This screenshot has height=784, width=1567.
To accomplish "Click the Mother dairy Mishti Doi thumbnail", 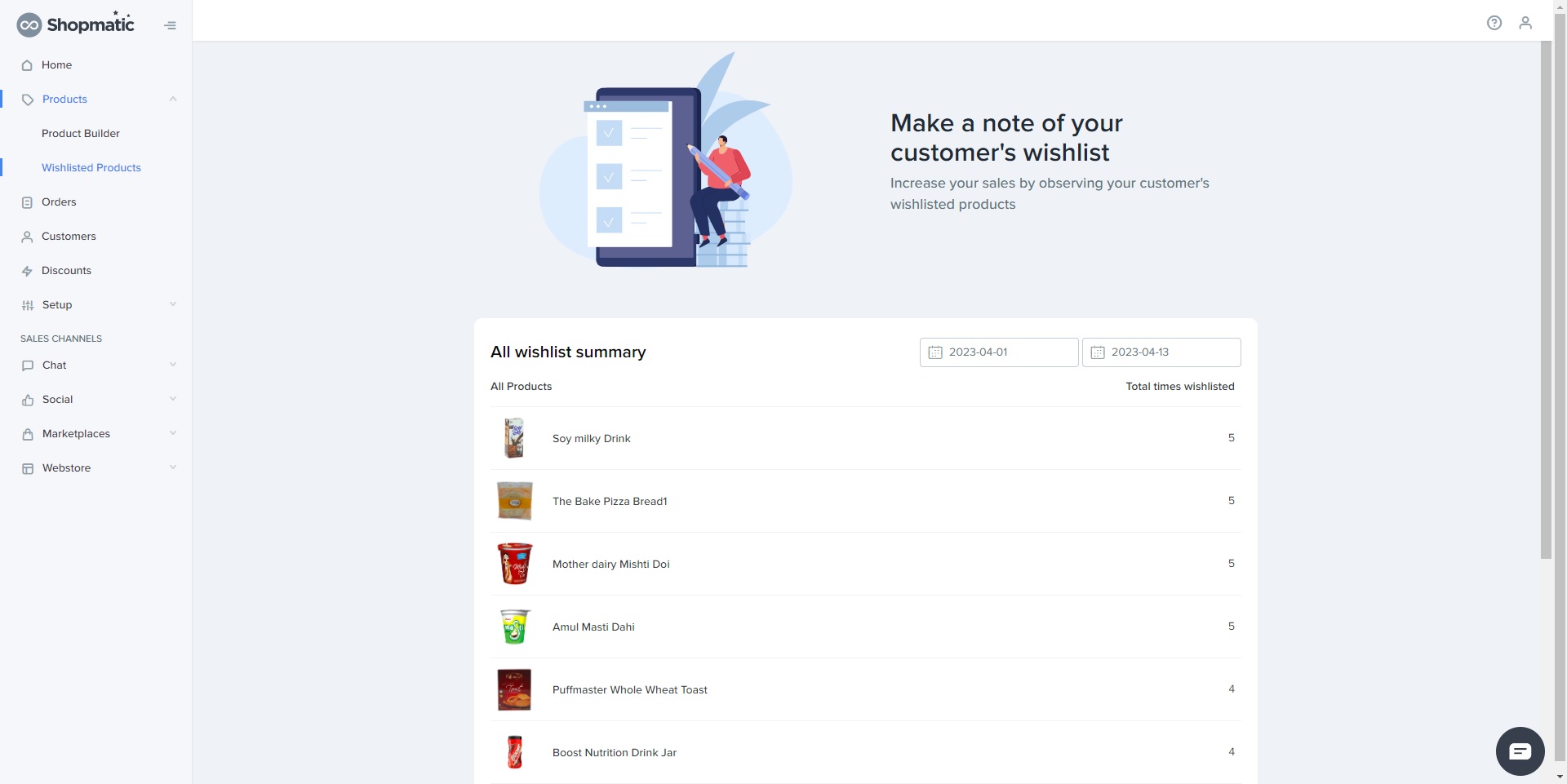I will coord(514,564).
